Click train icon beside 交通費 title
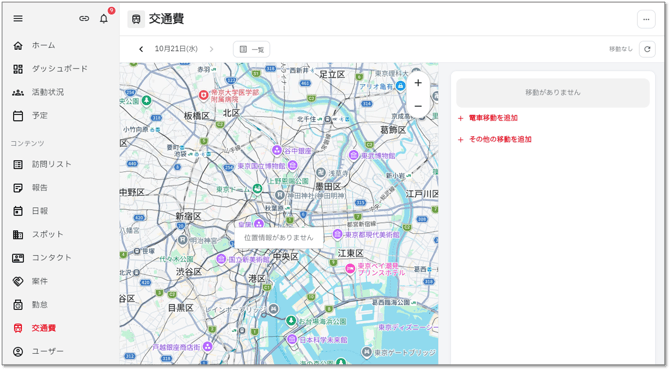Screen dimensions: 670x370 coord(136,19)
